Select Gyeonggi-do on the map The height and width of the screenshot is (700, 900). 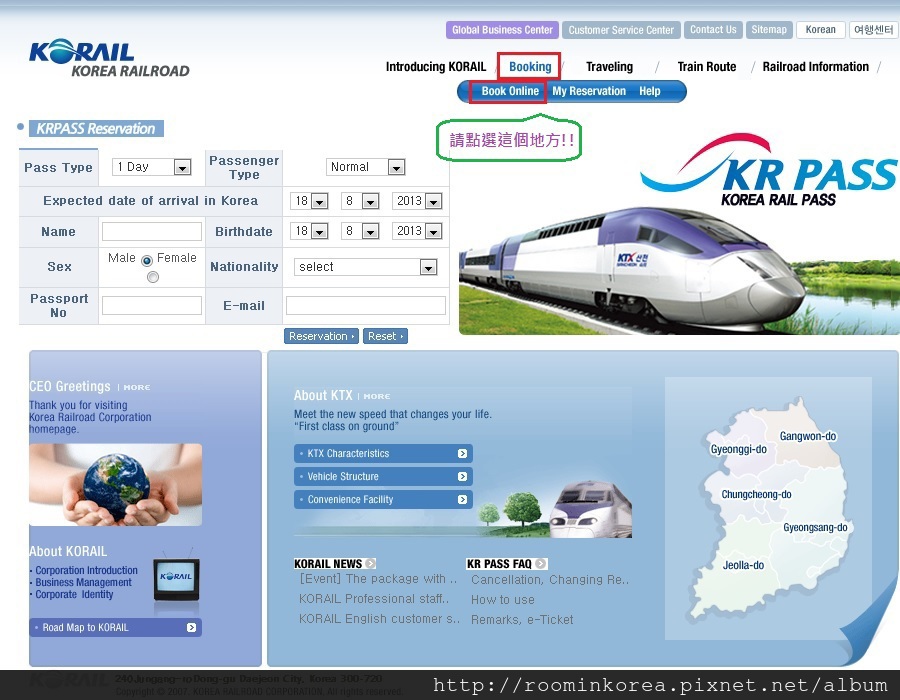tap(738, 449)
